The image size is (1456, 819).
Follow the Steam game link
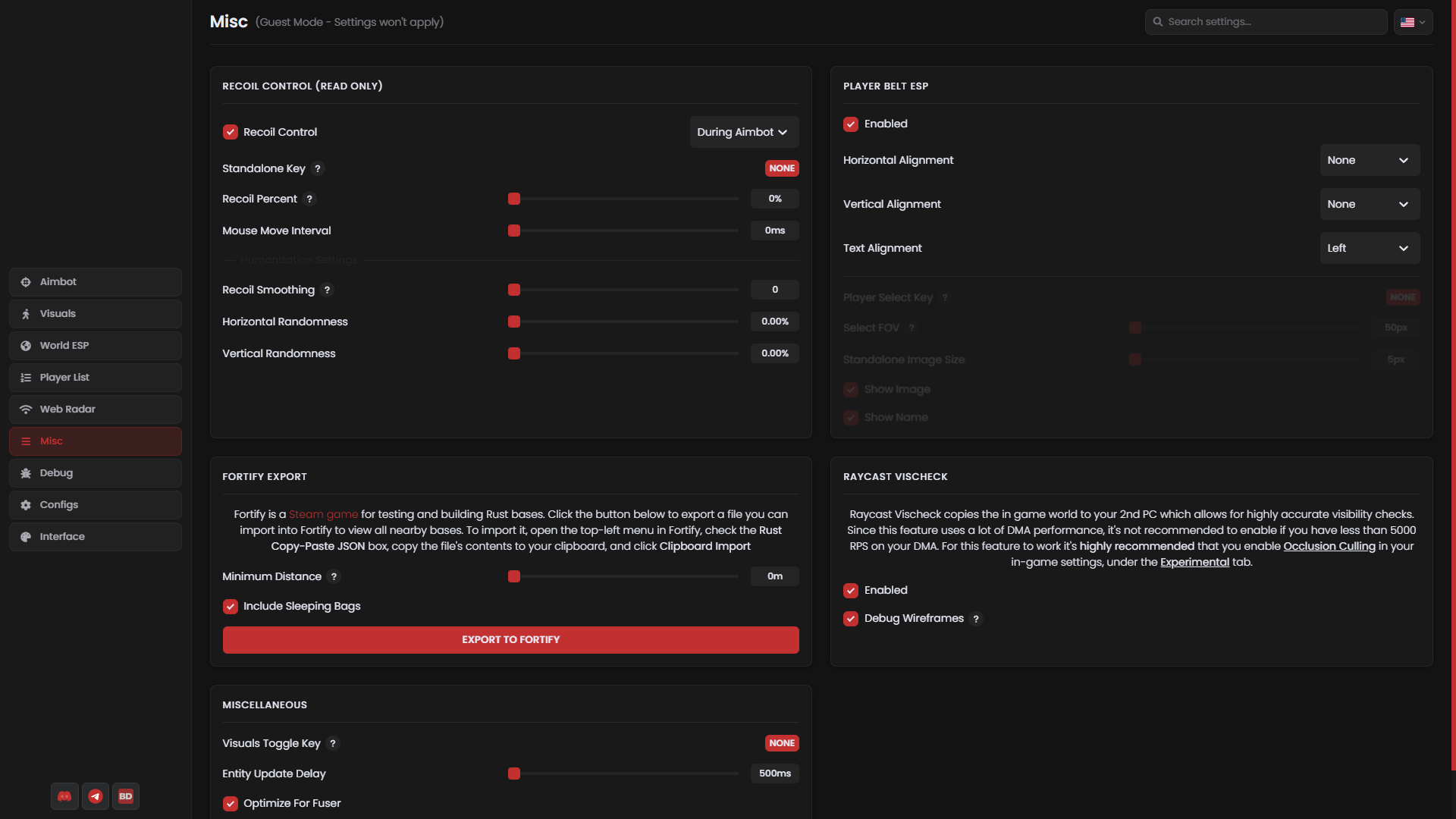click(x=323, y=514)
